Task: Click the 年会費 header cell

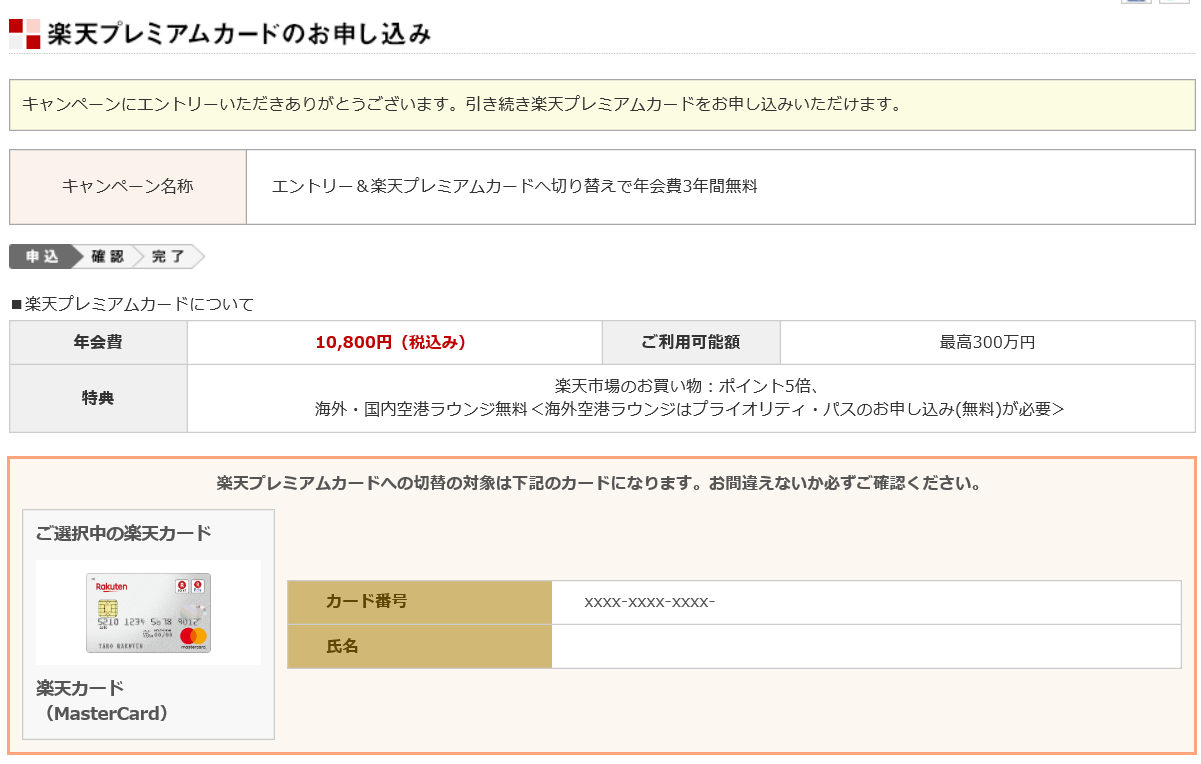Action: pos(98,342)
